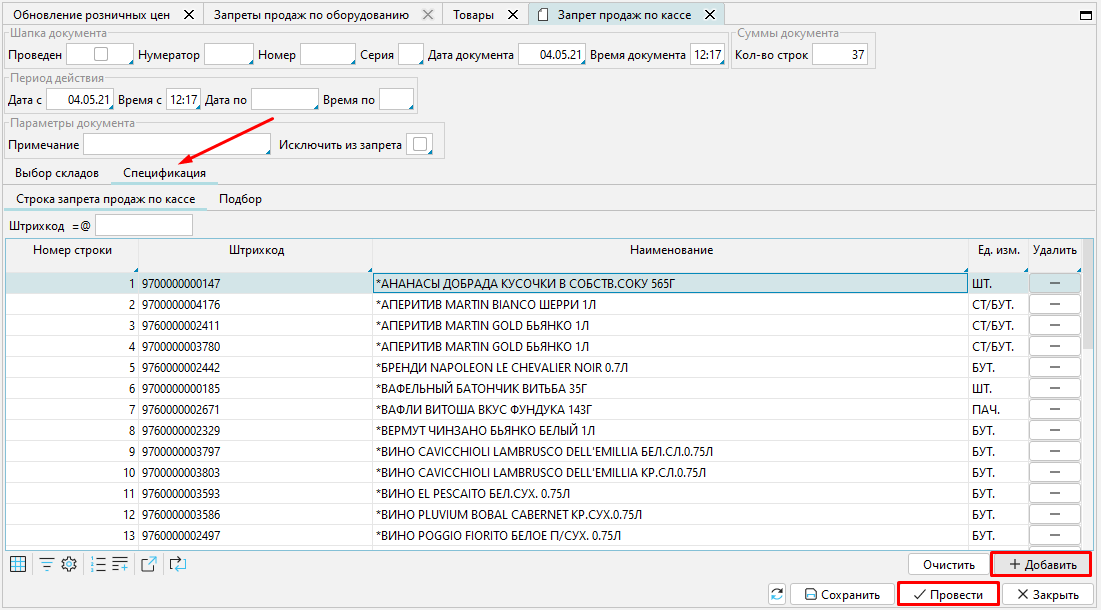The image size is (1101, 610).
Task: Click the table grid view icon
Action: [x=17, y=564]
